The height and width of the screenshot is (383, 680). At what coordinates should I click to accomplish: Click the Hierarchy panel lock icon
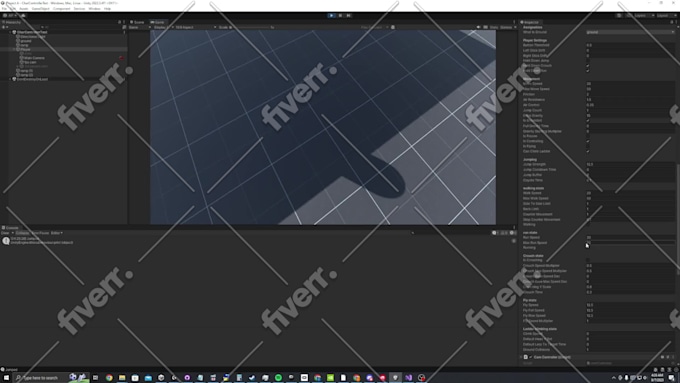pyautogui.click(x=119, y=22)
